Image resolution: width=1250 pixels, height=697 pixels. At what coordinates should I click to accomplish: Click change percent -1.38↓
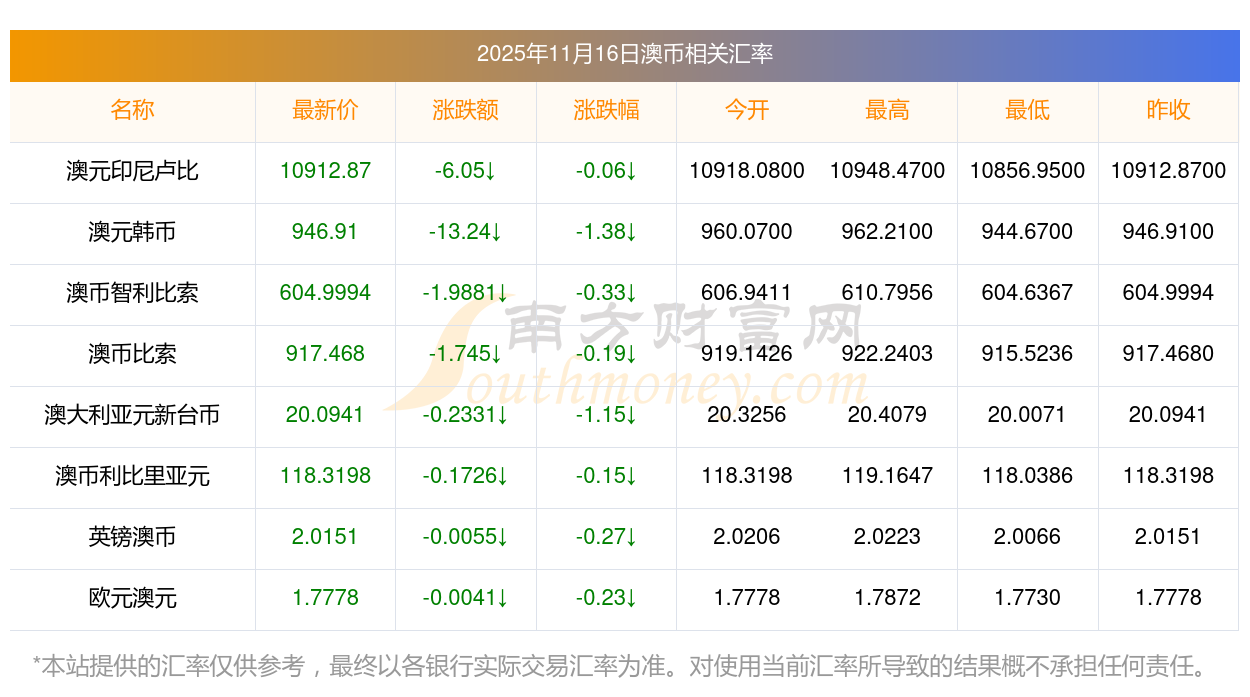pyautogui.click(x=606, y=232)
